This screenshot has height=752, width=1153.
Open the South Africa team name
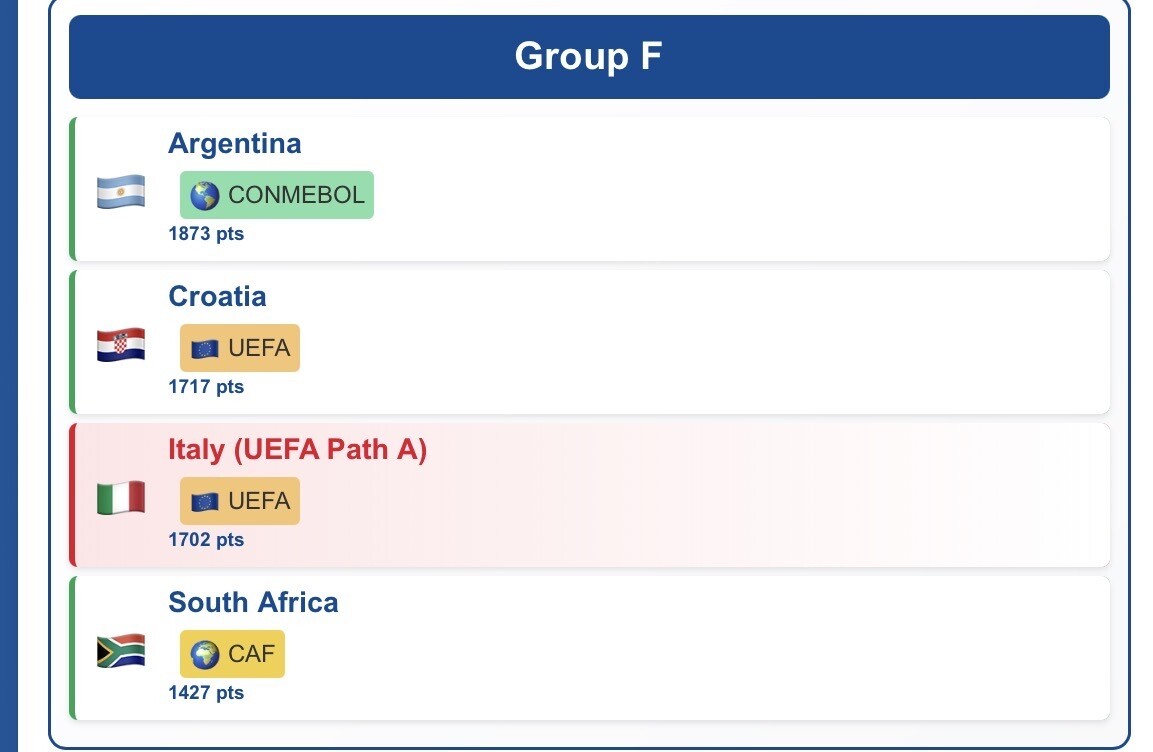253,602
